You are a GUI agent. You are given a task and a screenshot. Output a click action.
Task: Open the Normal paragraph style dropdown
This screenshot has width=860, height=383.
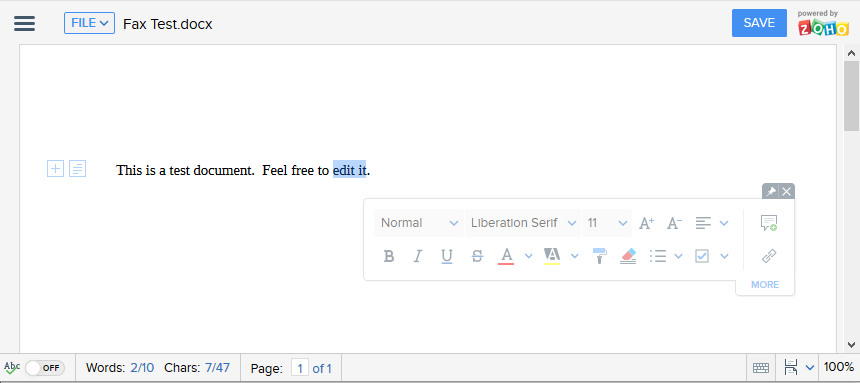pyautogui.click(x=418, y=223)
